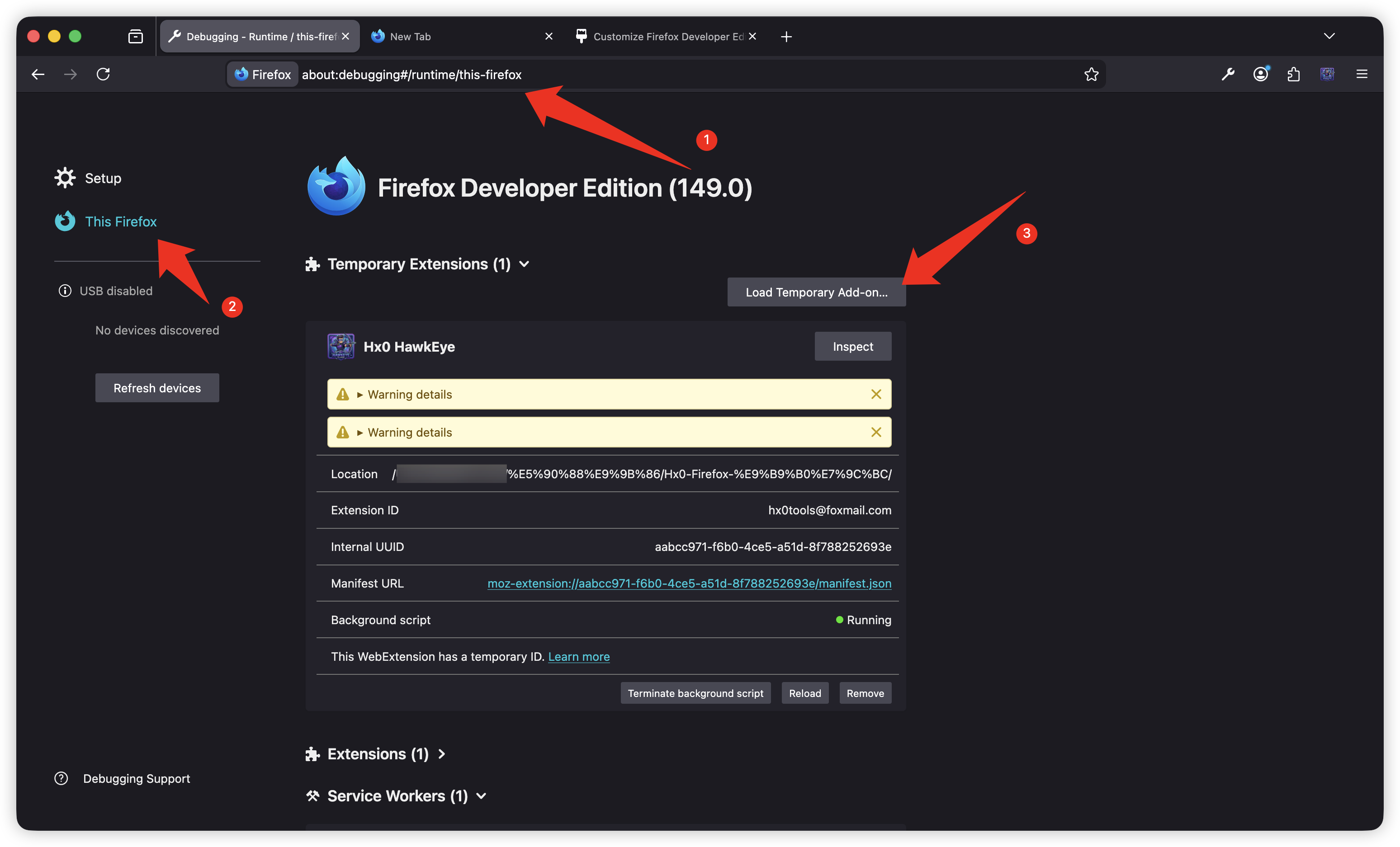Expand the first Warning details triangle
The width and height of the screenshot is (1400, 847).
359,395
